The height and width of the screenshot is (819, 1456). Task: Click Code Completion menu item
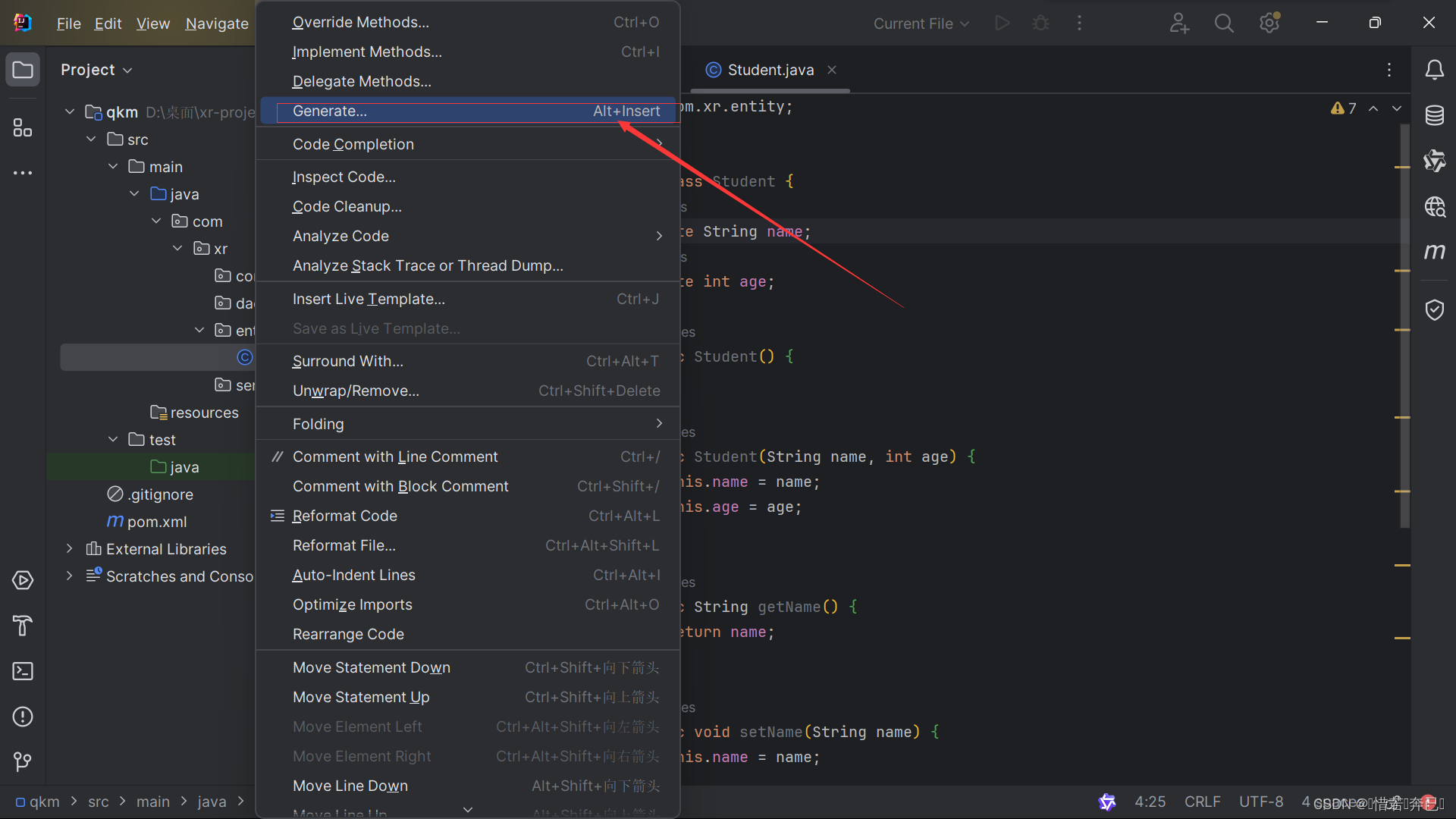(x=353, y=143)
